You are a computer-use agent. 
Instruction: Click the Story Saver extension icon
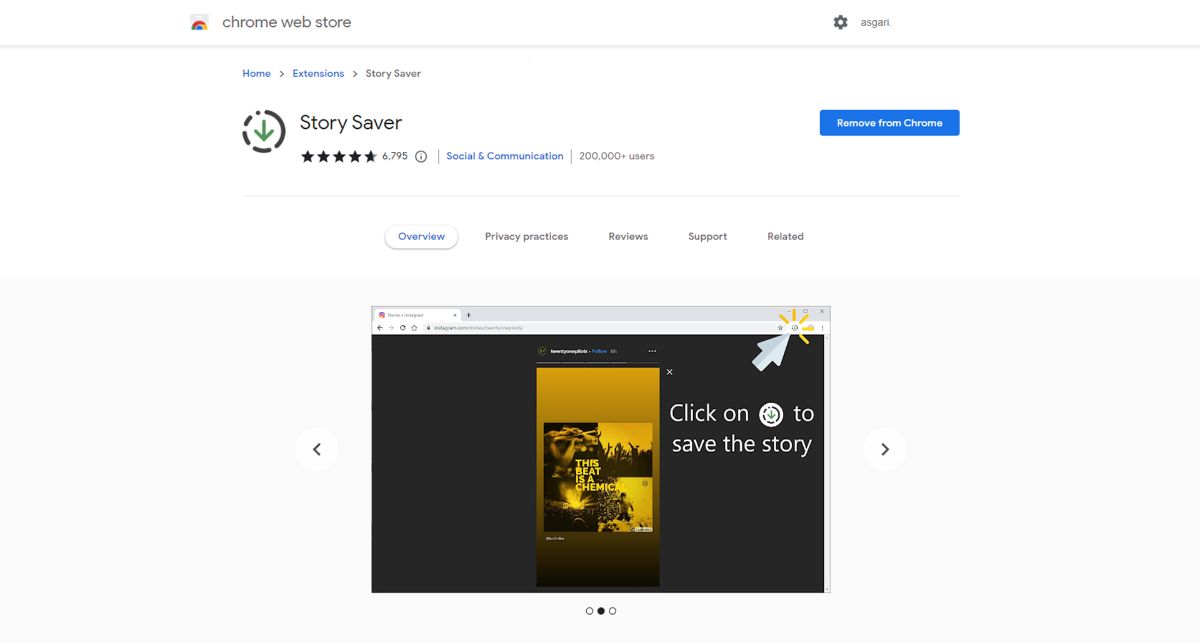point(264,132)
